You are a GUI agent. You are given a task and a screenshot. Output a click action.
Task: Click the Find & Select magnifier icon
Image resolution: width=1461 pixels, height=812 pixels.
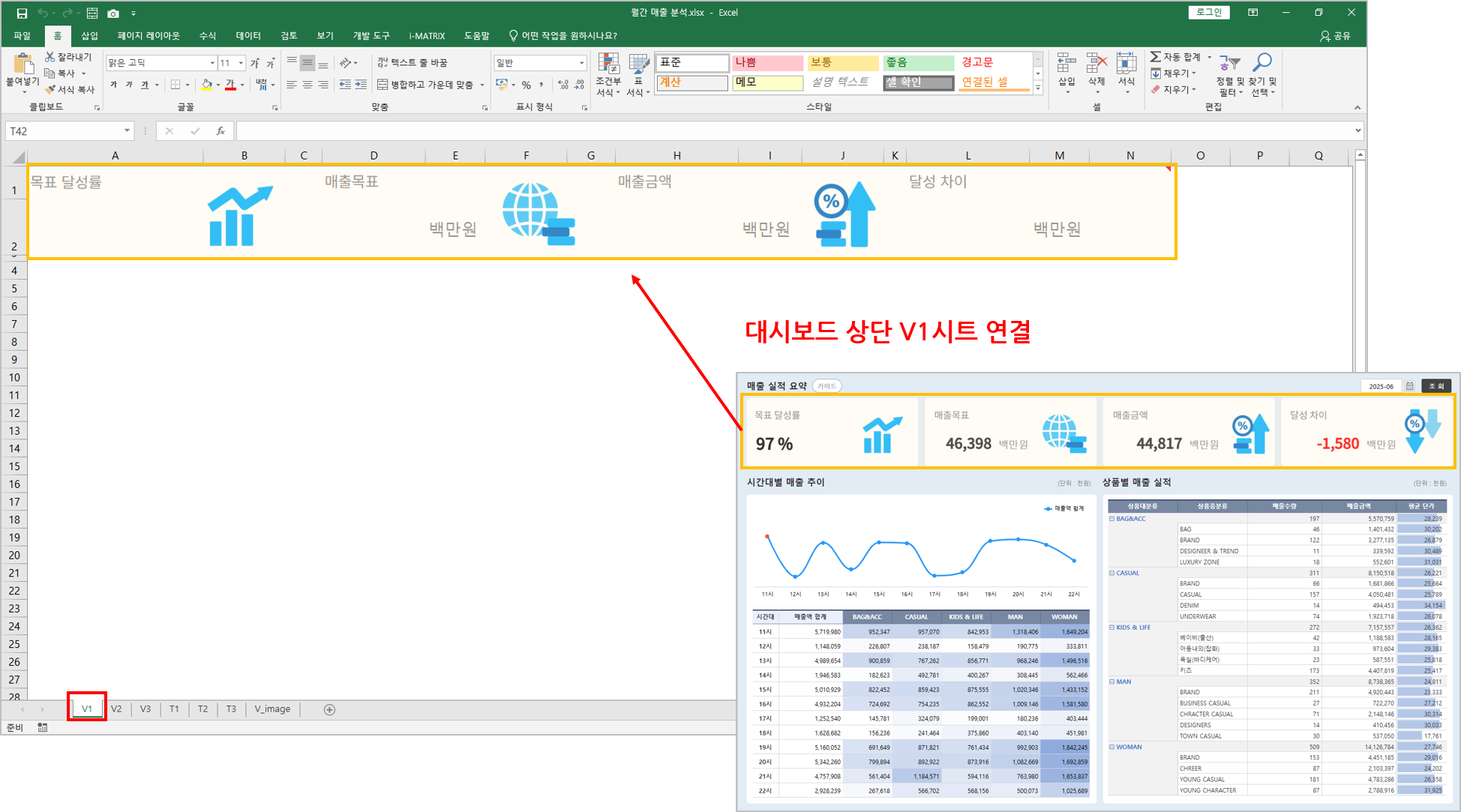tap(1262, 64)
